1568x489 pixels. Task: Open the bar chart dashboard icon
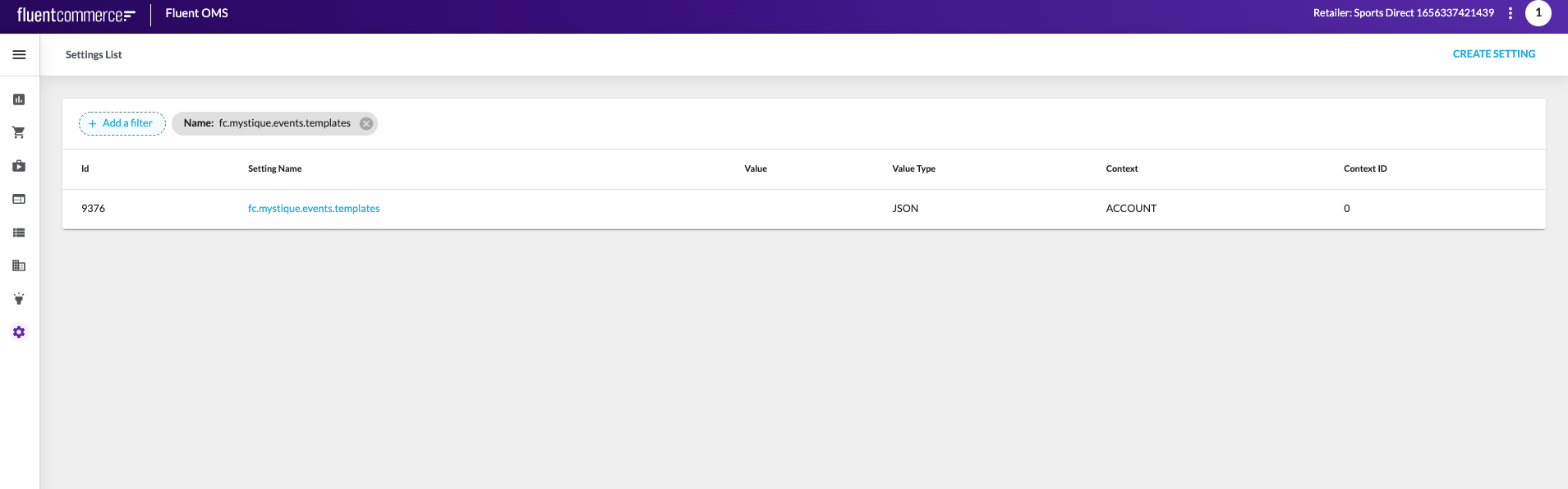click(x=19, y=99)
